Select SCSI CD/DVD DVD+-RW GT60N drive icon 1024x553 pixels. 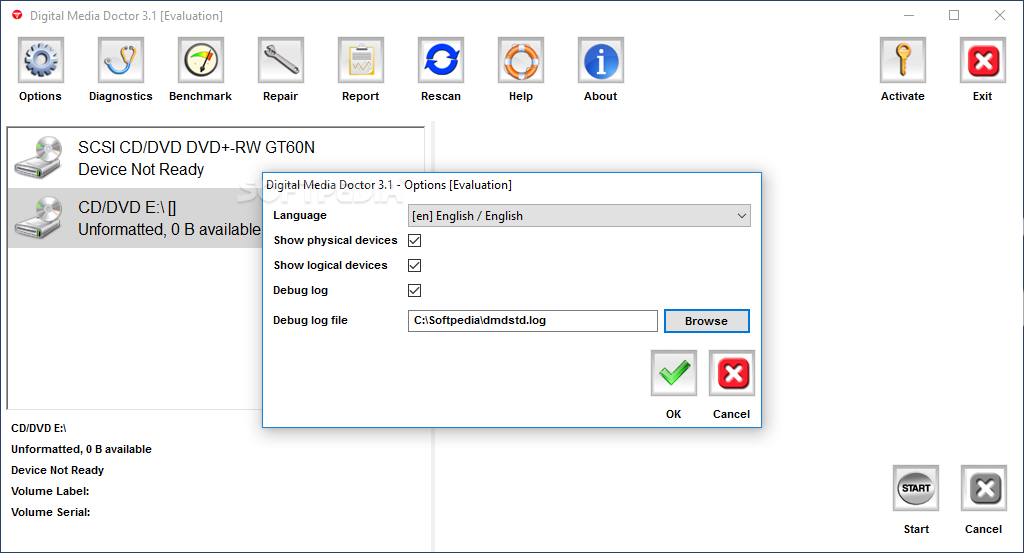coord(39,157)
